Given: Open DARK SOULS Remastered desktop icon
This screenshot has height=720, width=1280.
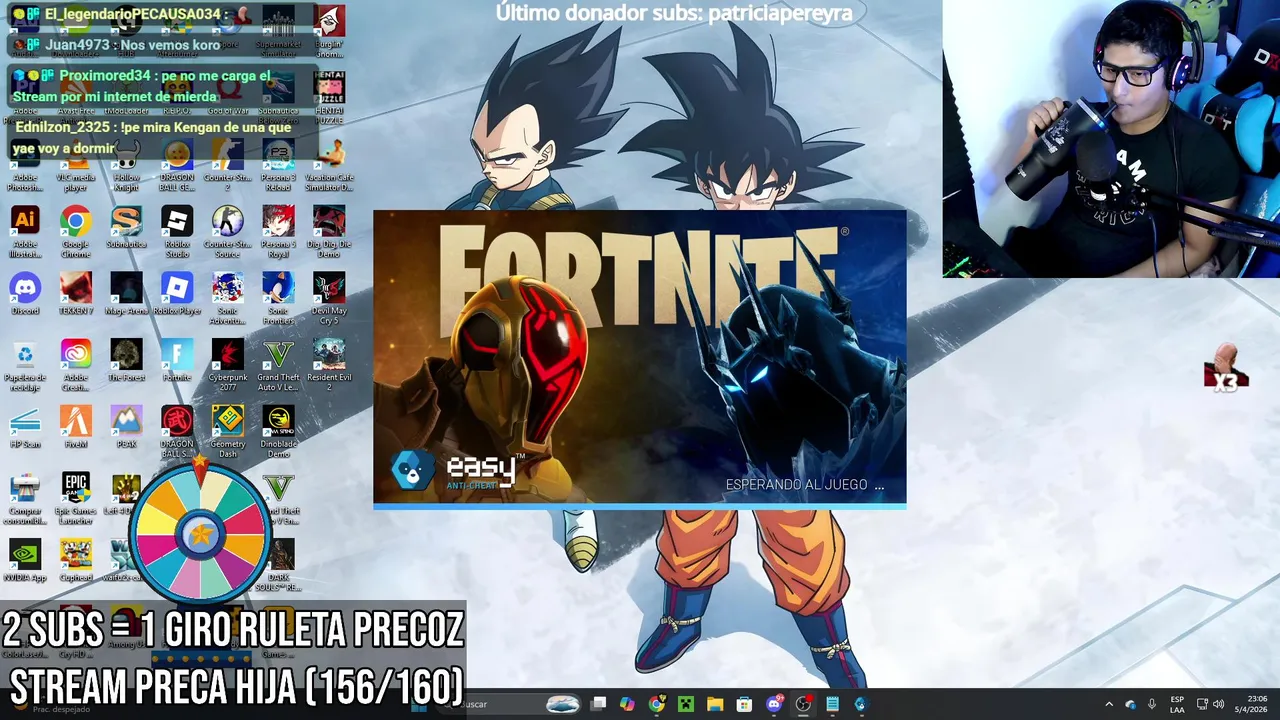Looking at the screenshot, I should click(x=281, y=565).
